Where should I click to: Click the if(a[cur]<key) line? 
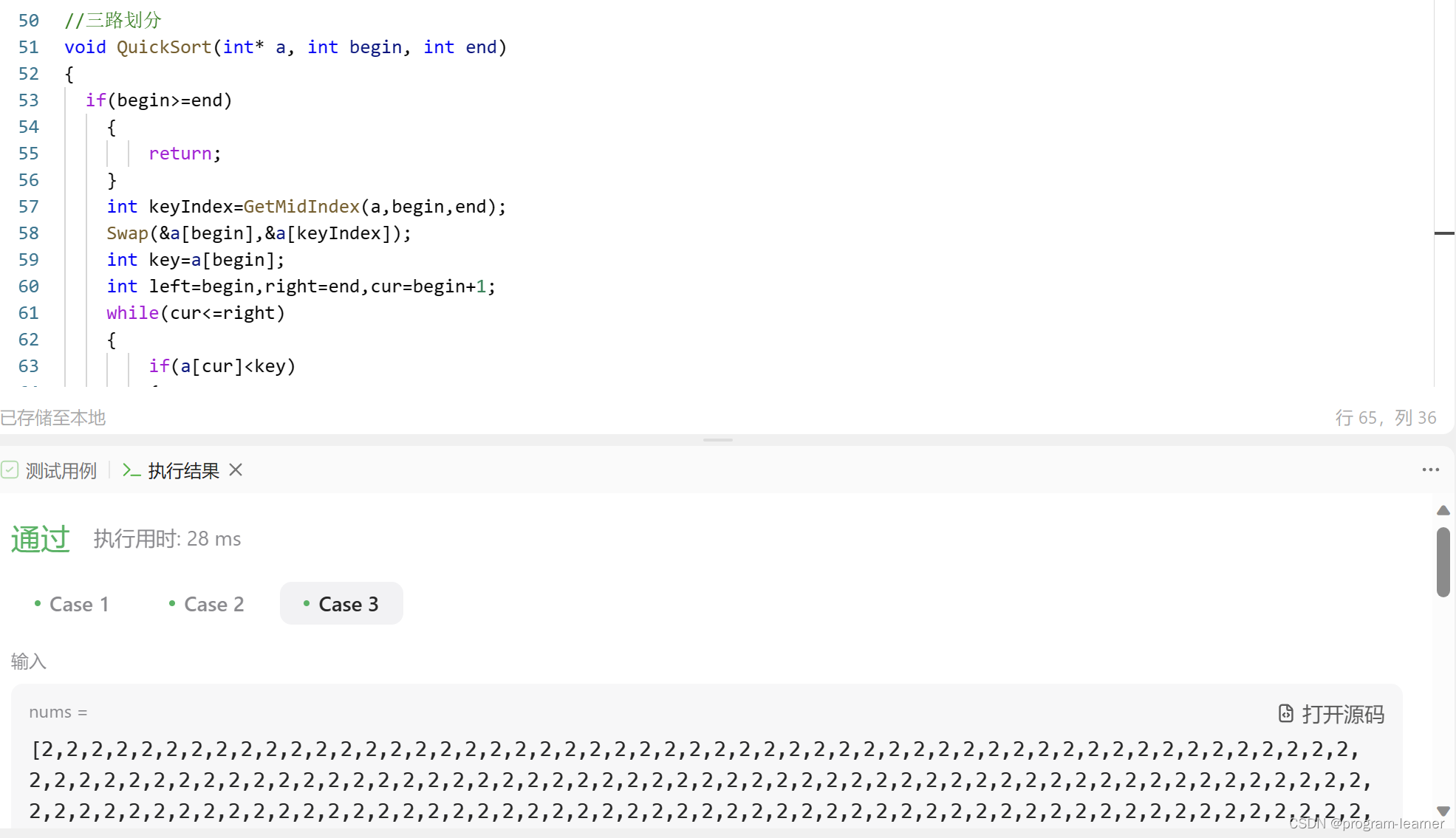tap(222, 366)
